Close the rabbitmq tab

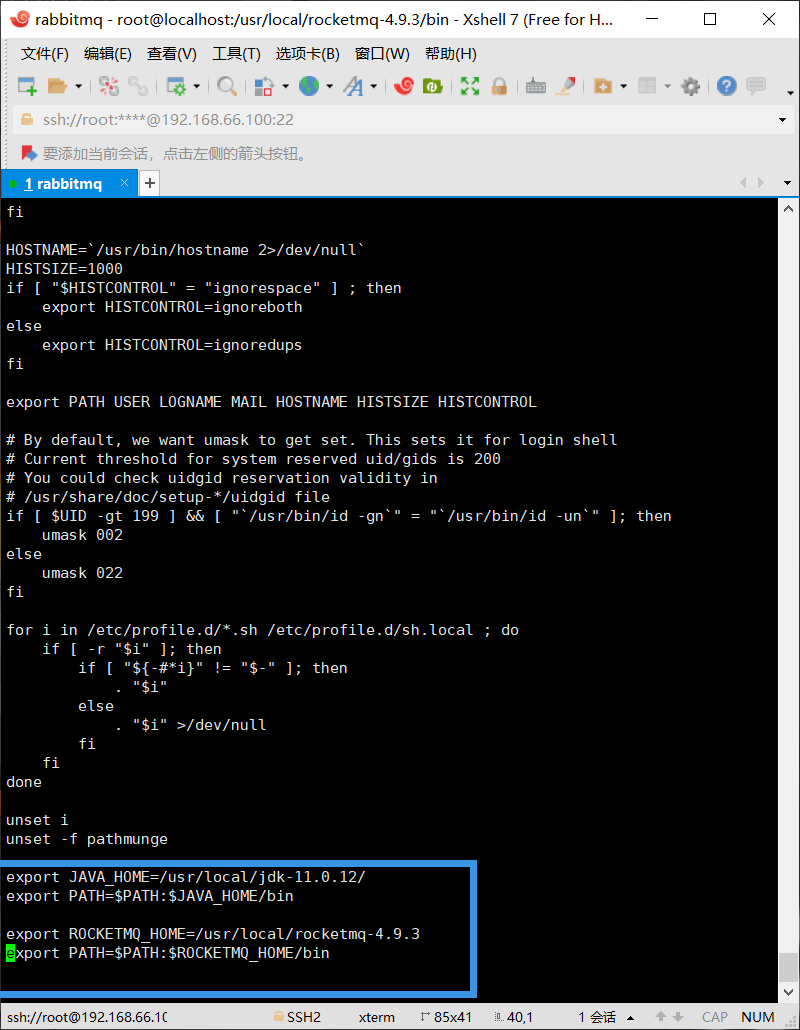pos(124,183)
